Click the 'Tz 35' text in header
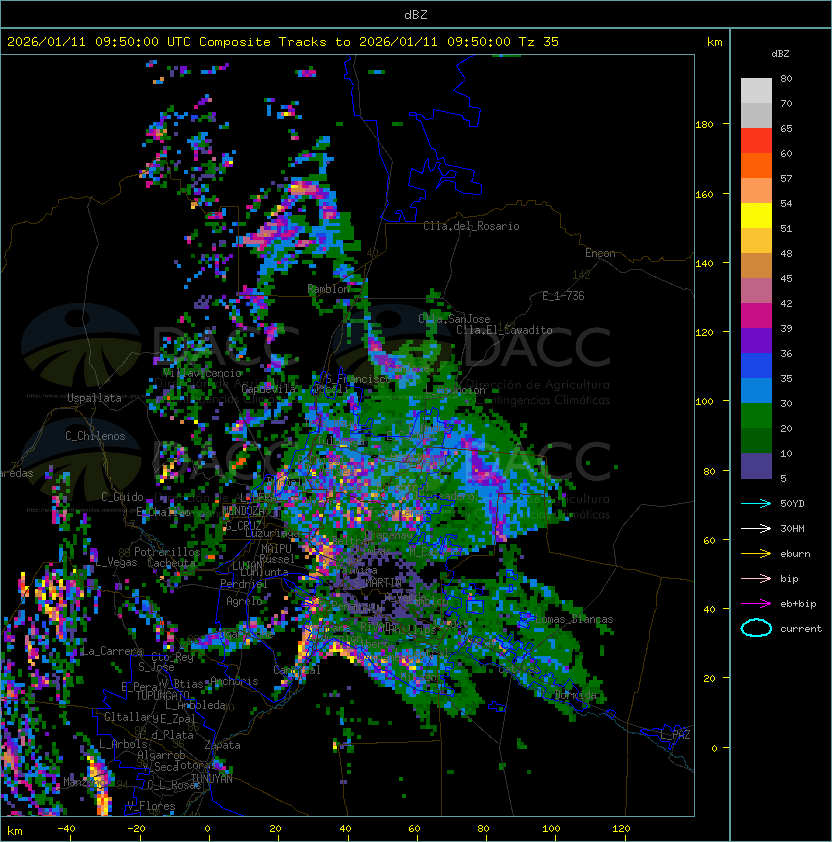The image size is (832, 842). tap(539, 42)
